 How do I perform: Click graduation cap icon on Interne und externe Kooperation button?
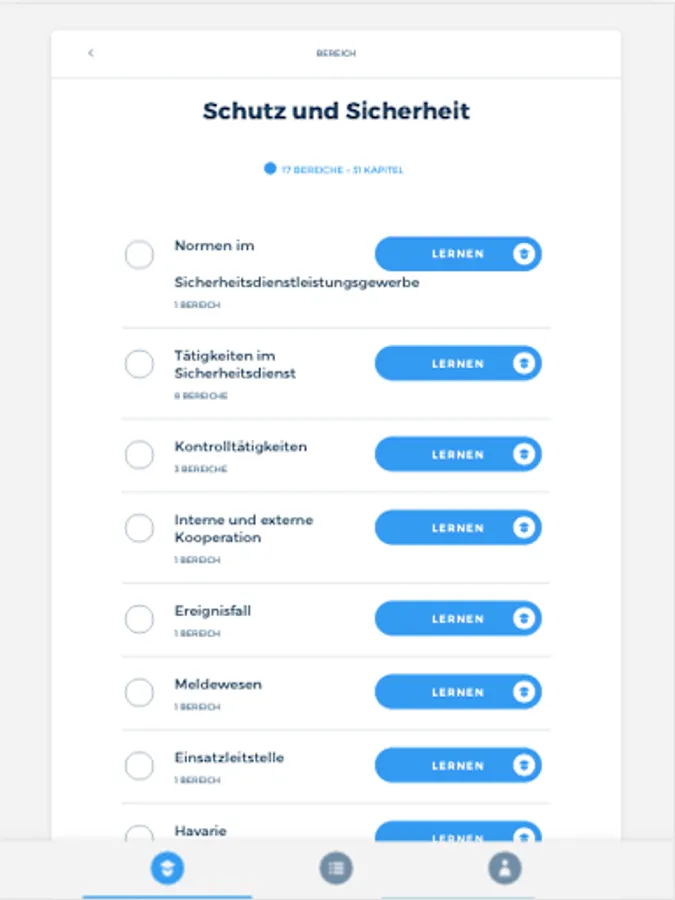click(x=523, y=528)
